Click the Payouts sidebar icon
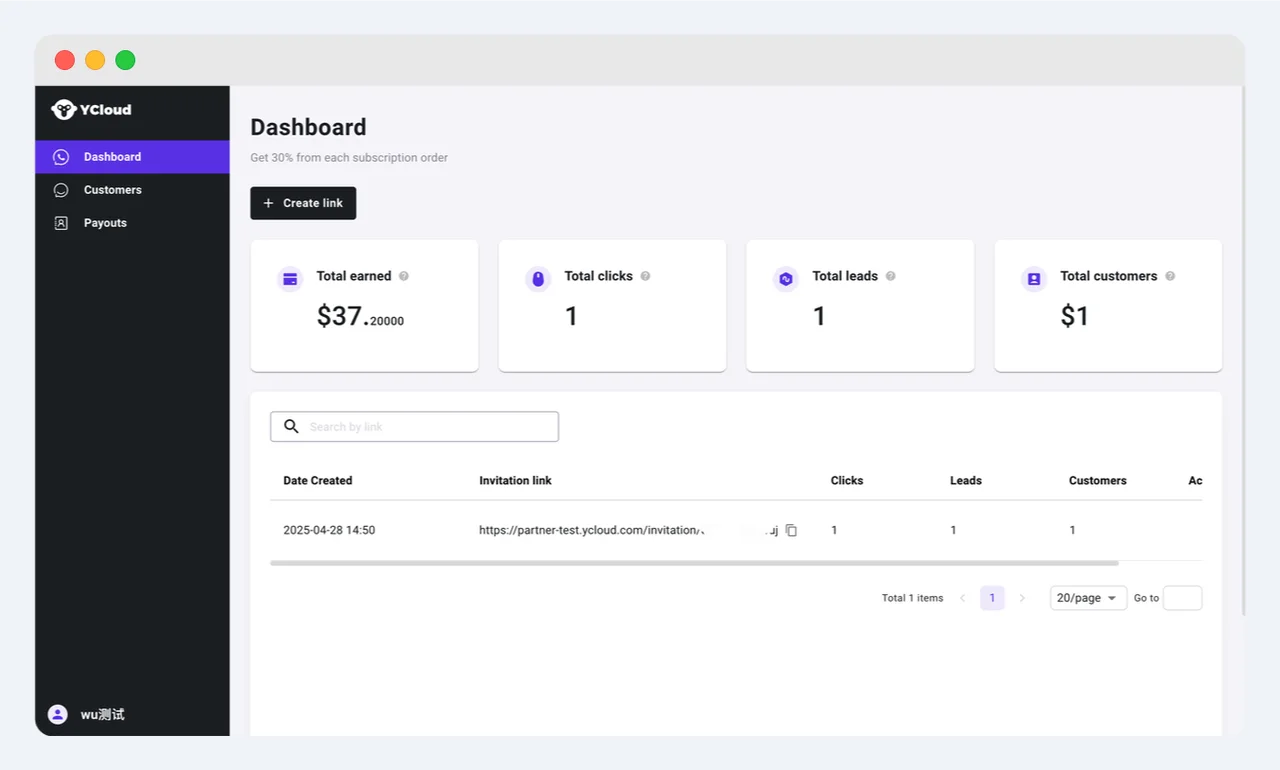 pyautogui.click(x=61, y=223)
